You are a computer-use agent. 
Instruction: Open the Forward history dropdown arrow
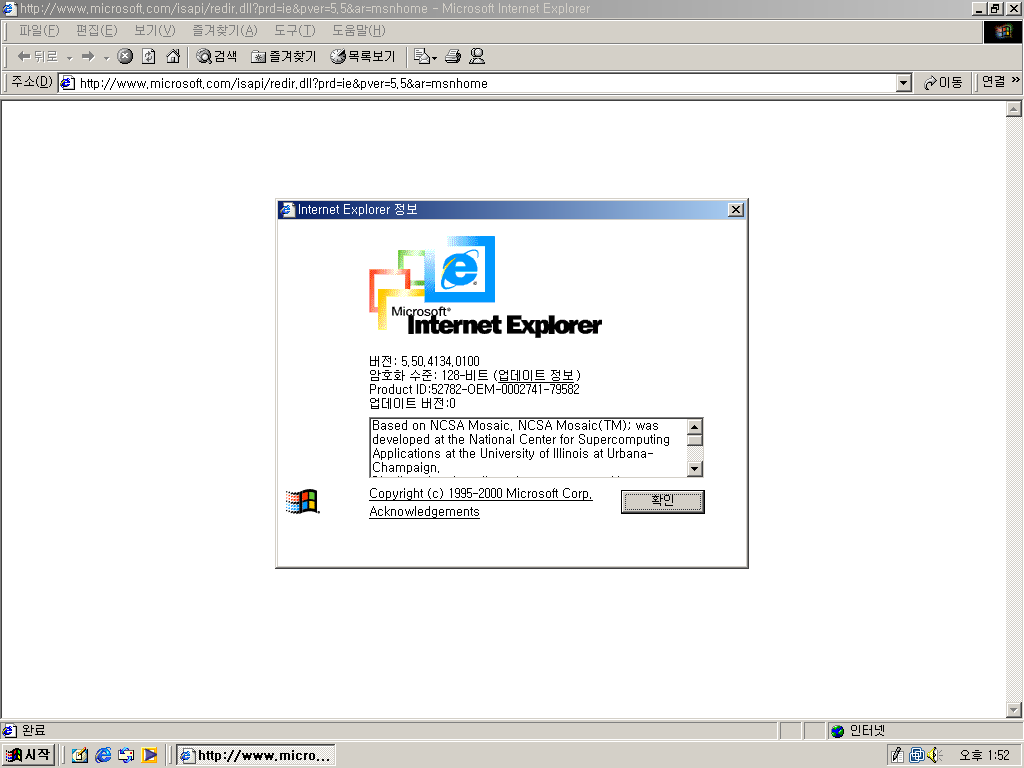tap(106, 57)
